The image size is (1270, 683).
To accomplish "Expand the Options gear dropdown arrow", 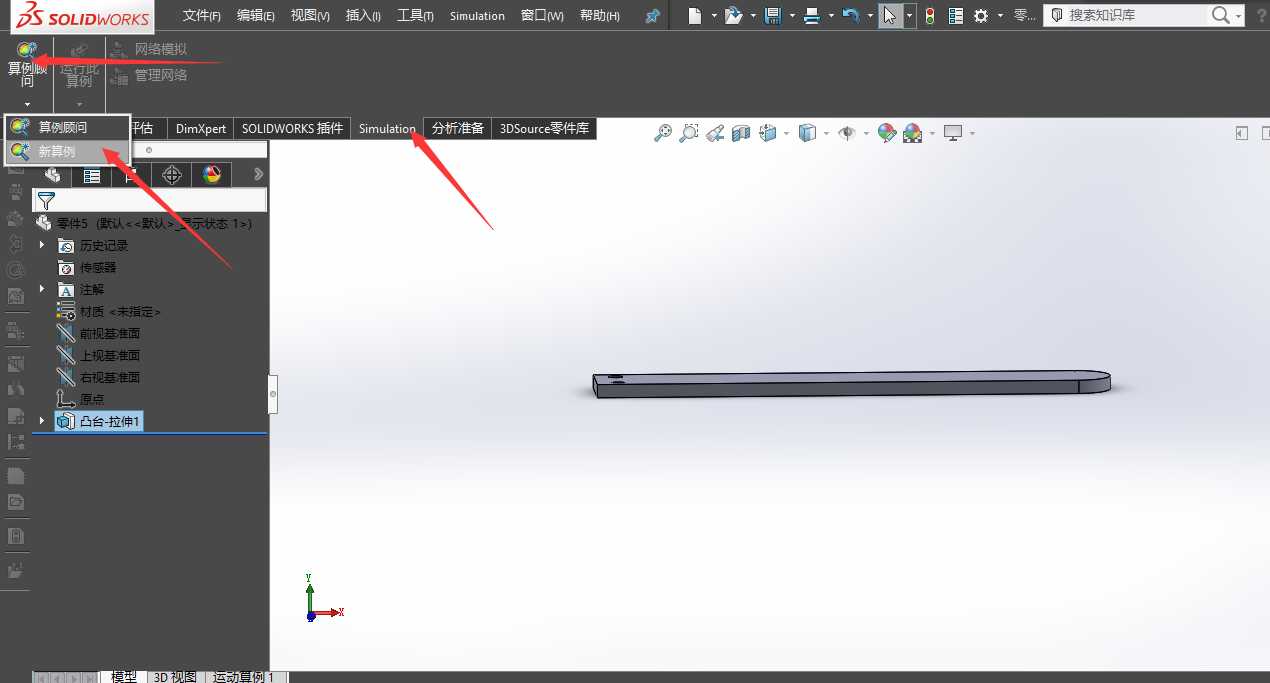I will point(999,17).
